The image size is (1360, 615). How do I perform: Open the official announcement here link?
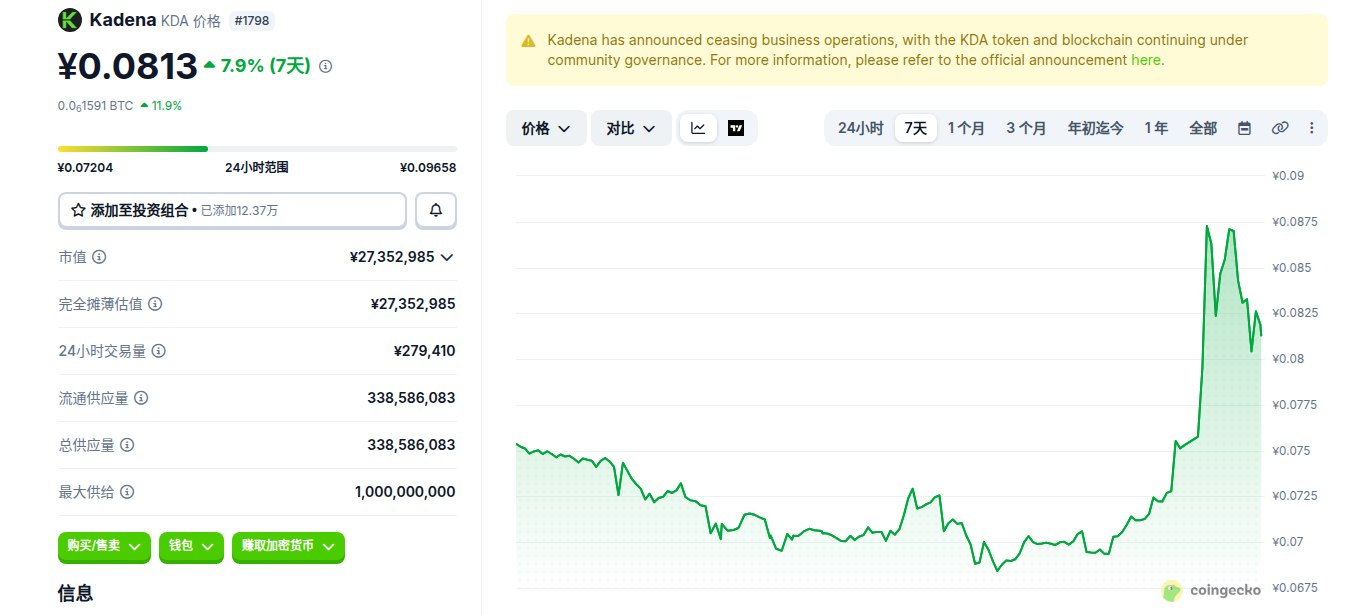tap(1146, 60)
